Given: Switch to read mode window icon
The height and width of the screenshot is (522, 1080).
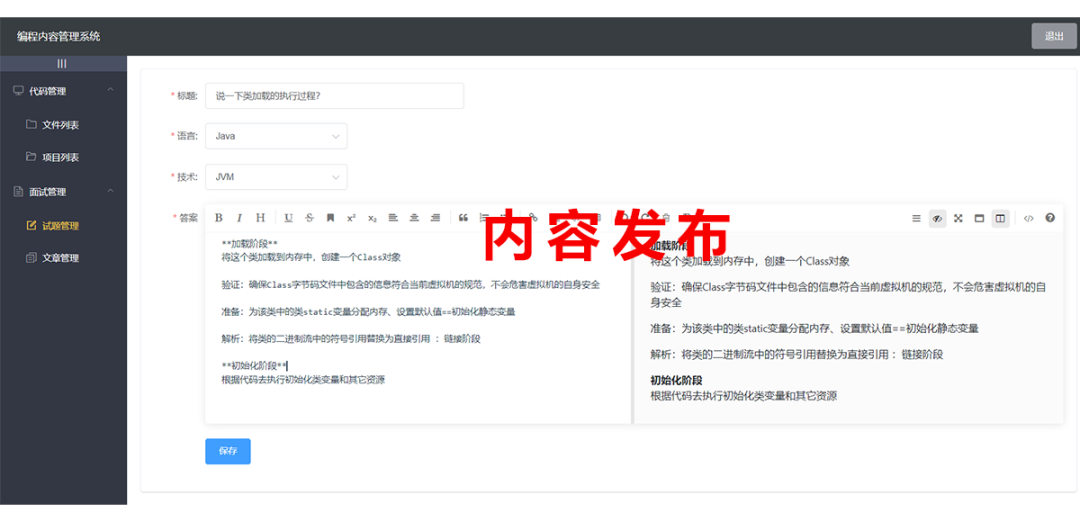Looking at the screenshot, I should point(979,218).
